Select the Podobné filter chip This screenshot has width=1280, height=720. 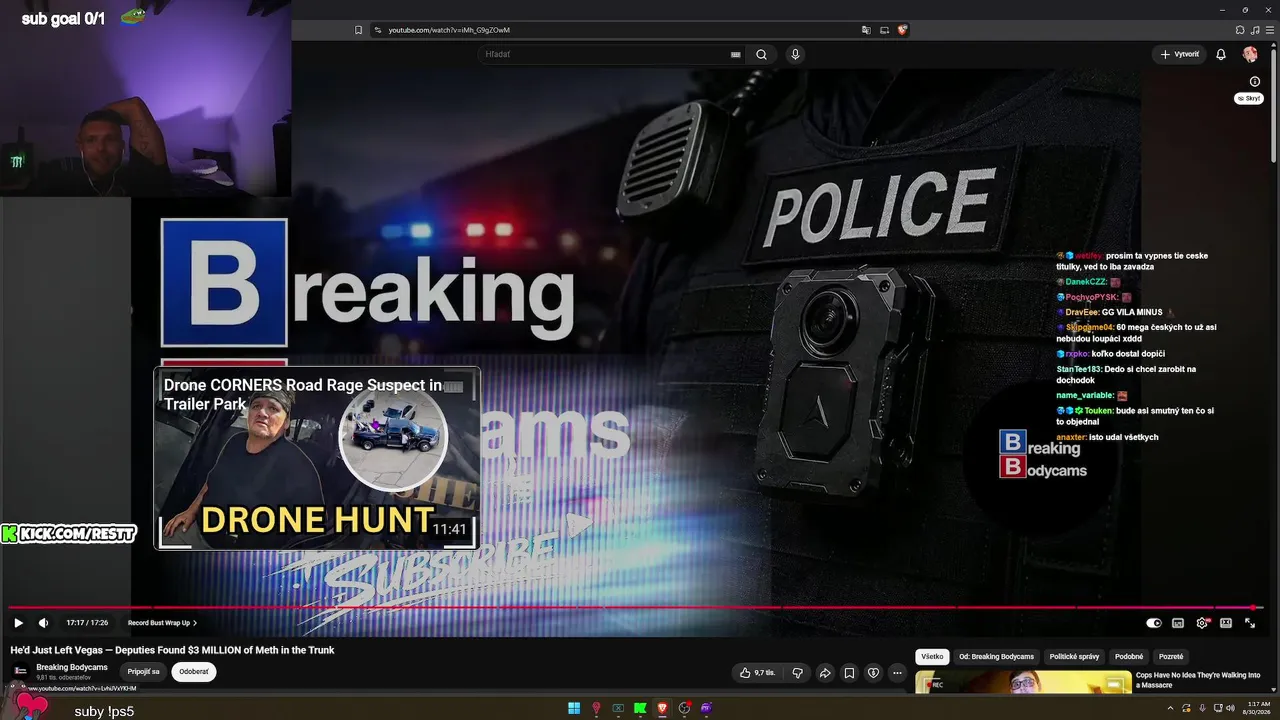(x=1129, y=657)
